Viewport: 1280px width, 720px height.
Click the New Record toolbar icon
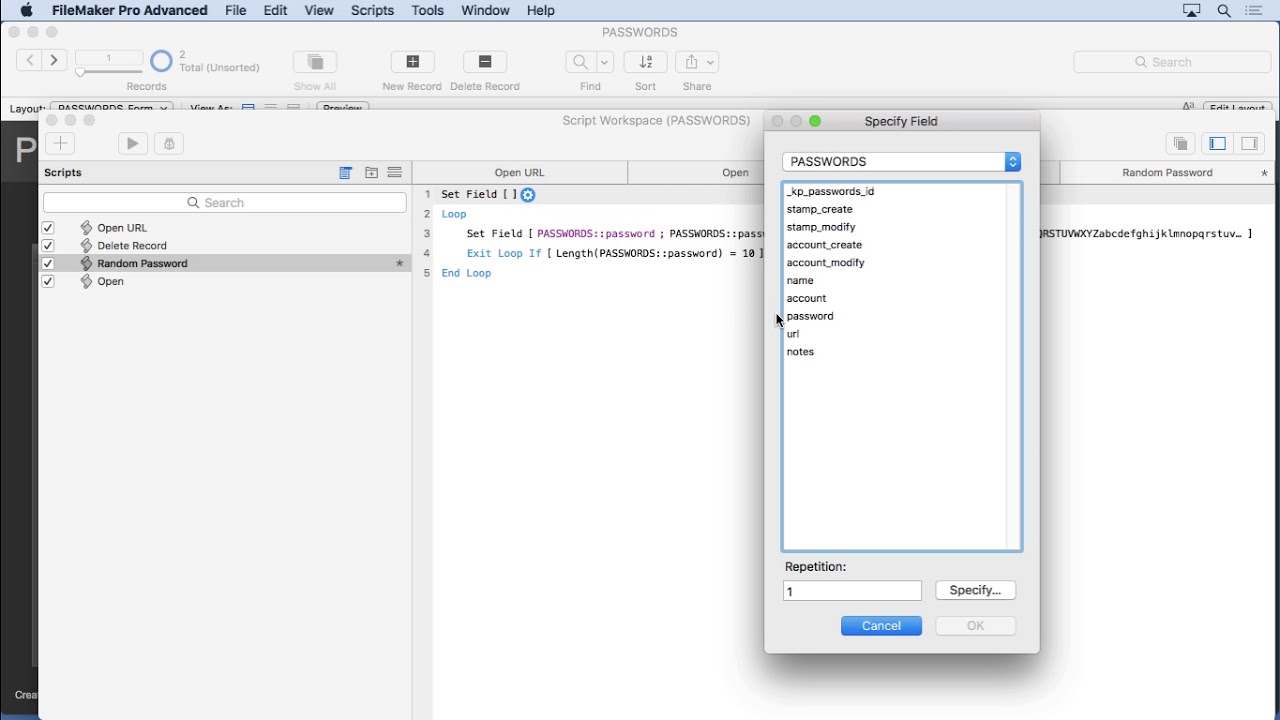[x=412, y=62]
